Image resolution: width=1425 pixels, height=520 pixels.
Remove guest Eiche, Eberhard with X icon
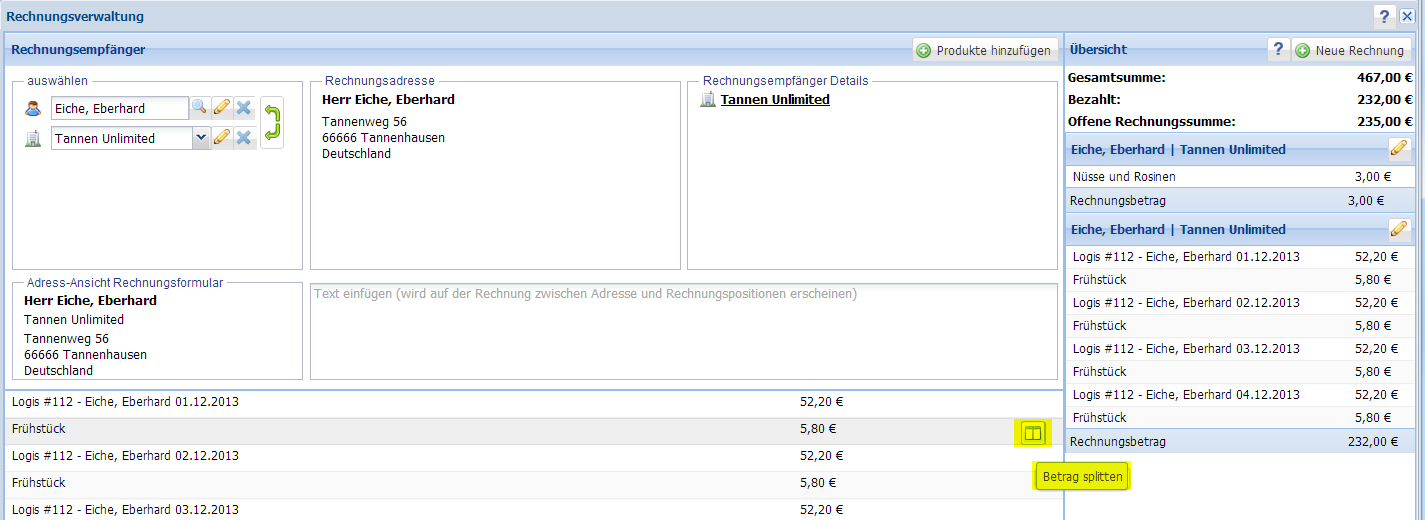click(x=243, y=108)
